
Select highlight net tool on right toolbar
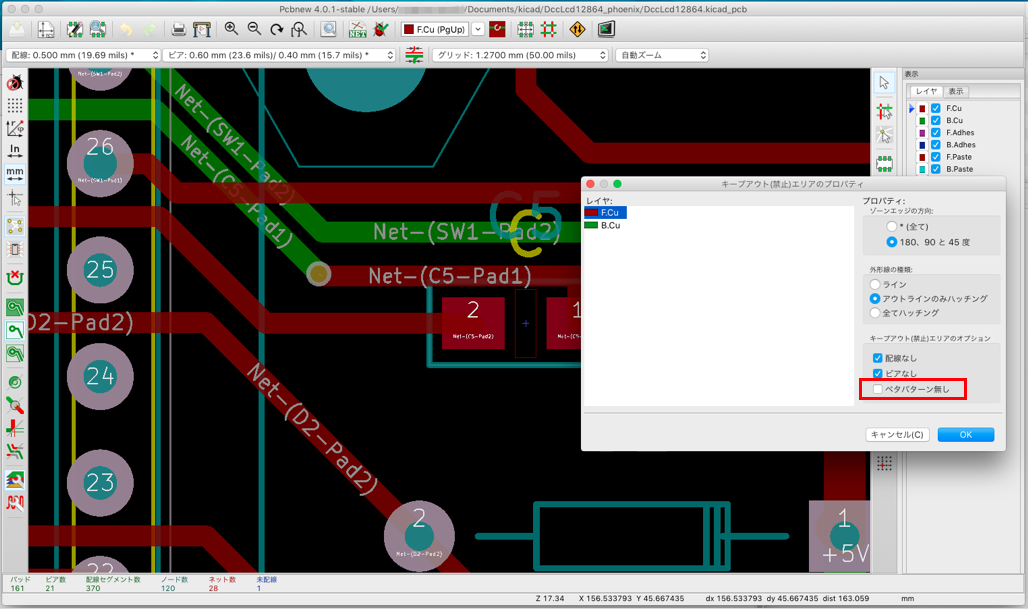(884, 111)
